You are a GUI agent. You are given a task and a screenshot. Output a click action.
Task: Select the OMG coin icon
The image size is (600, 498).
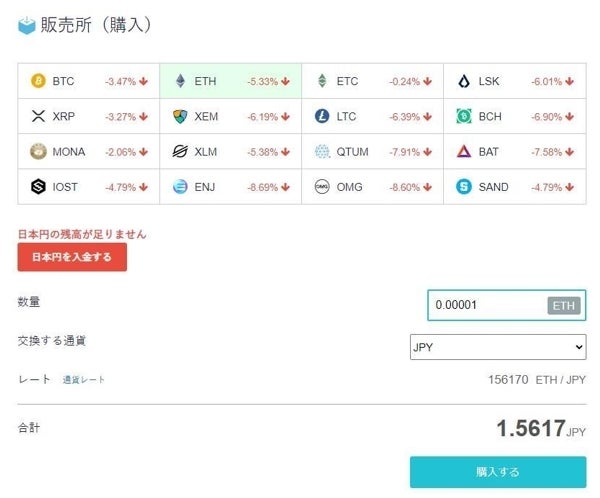[x=322, y=187]
